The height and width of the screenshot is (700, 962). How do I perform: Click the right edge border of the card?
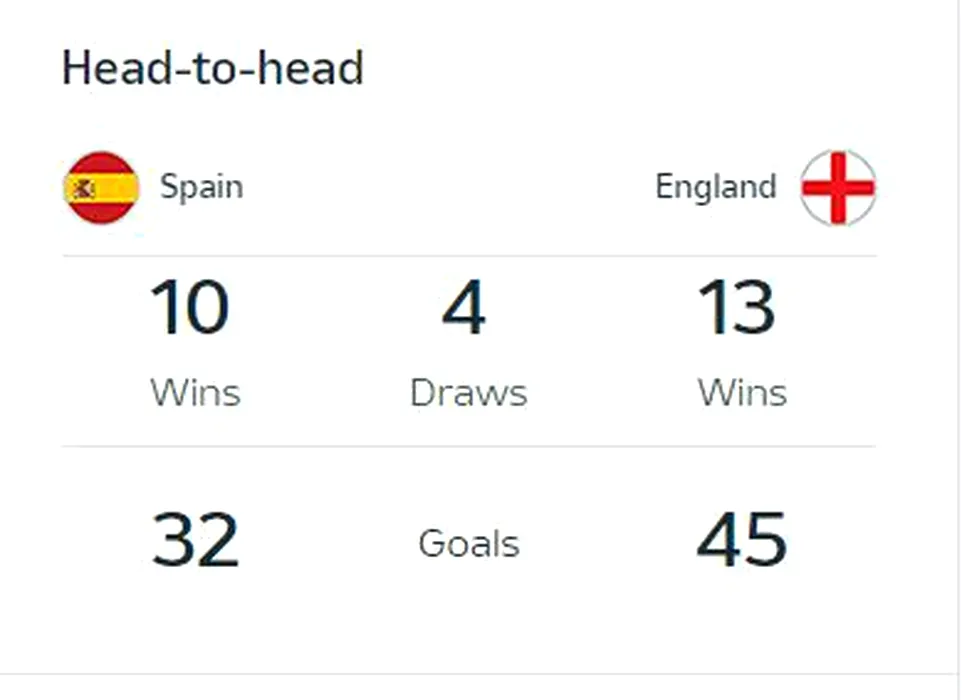pos(957,337)
